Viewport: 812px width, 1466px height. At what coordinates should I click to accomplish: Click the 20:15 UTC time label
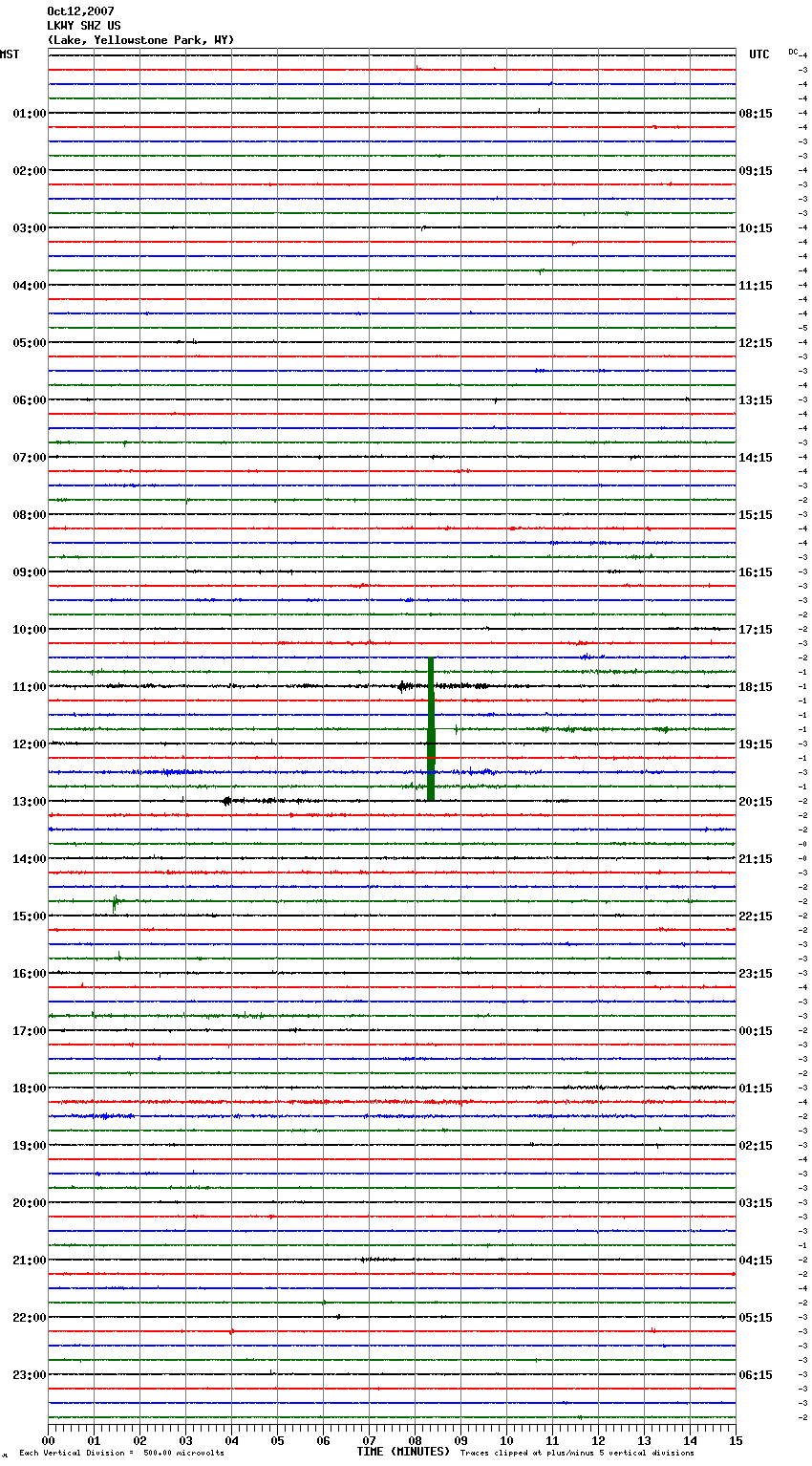(x=756, y=802)
